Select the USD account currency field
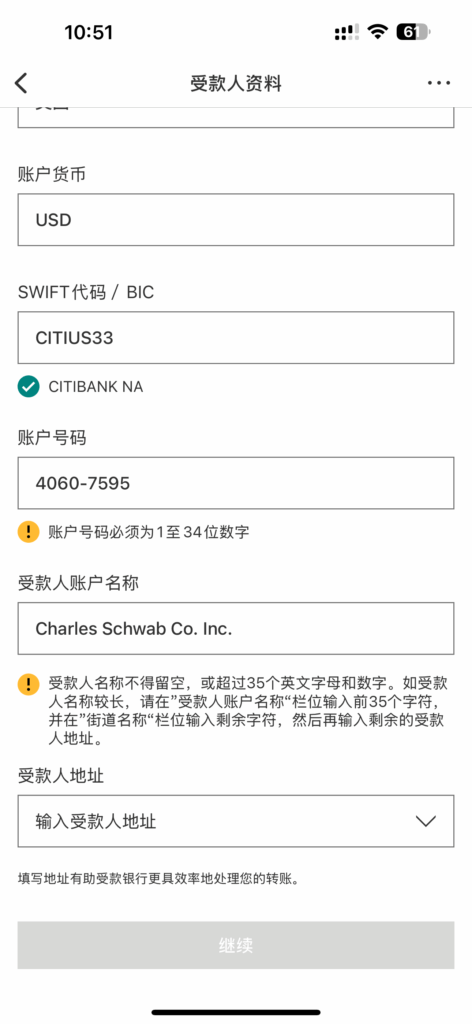The width and height of the screenshot is (472, 1024). [236, 219]
